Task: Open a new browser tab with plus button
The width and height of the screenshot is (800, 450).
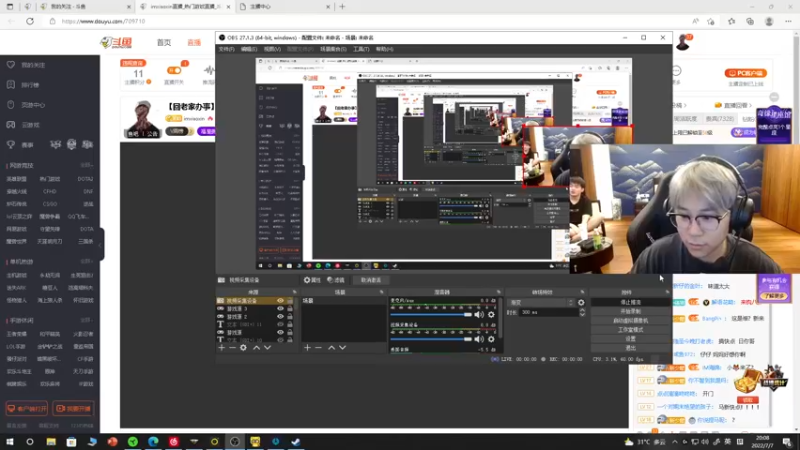Action: click(x=342, y=7)
